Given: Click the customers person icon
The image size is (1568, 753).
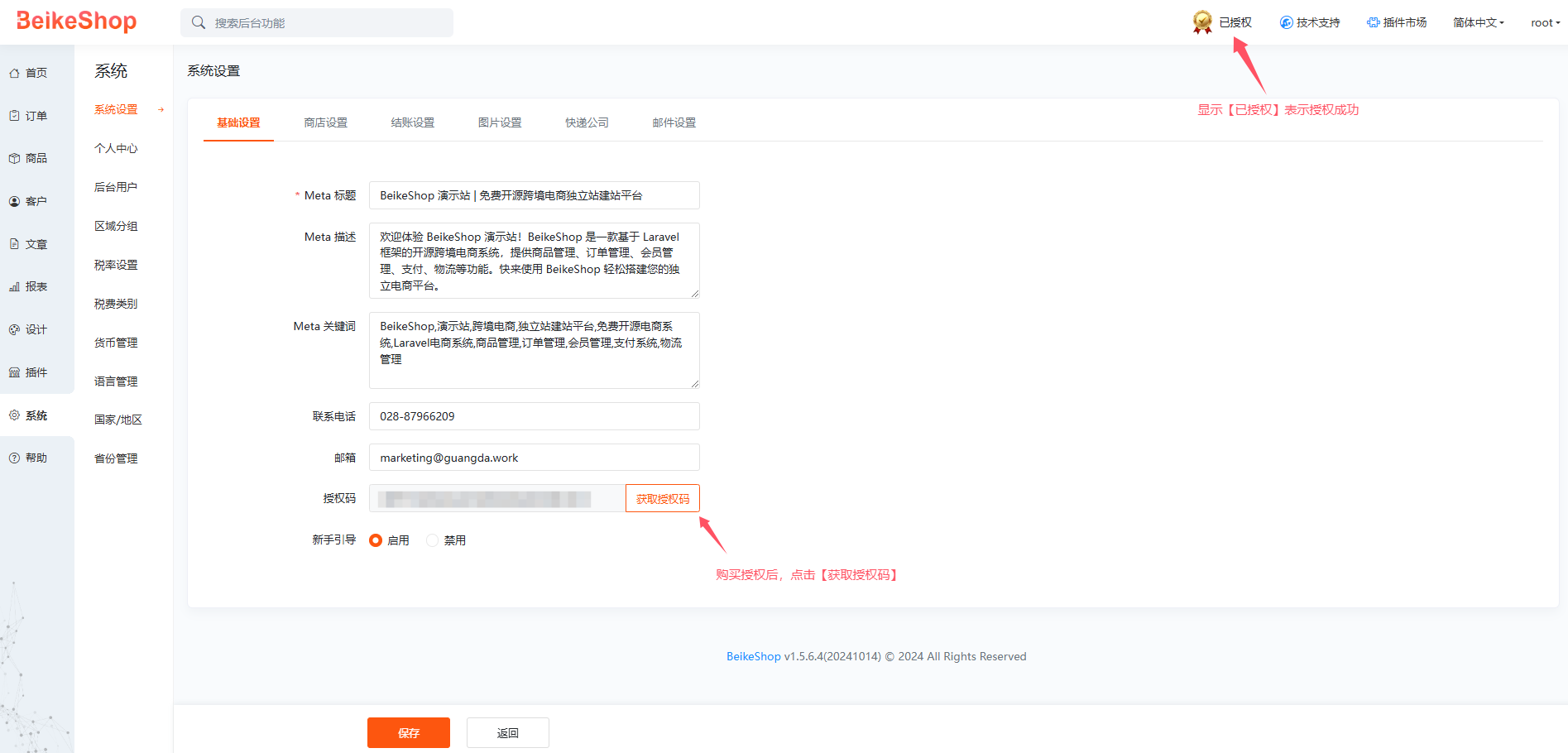Looking at the screenshot, I should tap(14, 201).
